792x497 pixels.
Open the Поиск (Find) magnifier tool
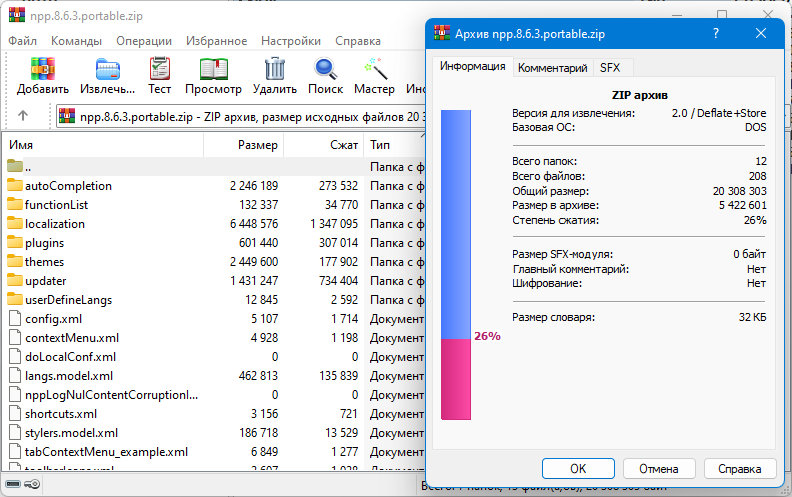325,69
